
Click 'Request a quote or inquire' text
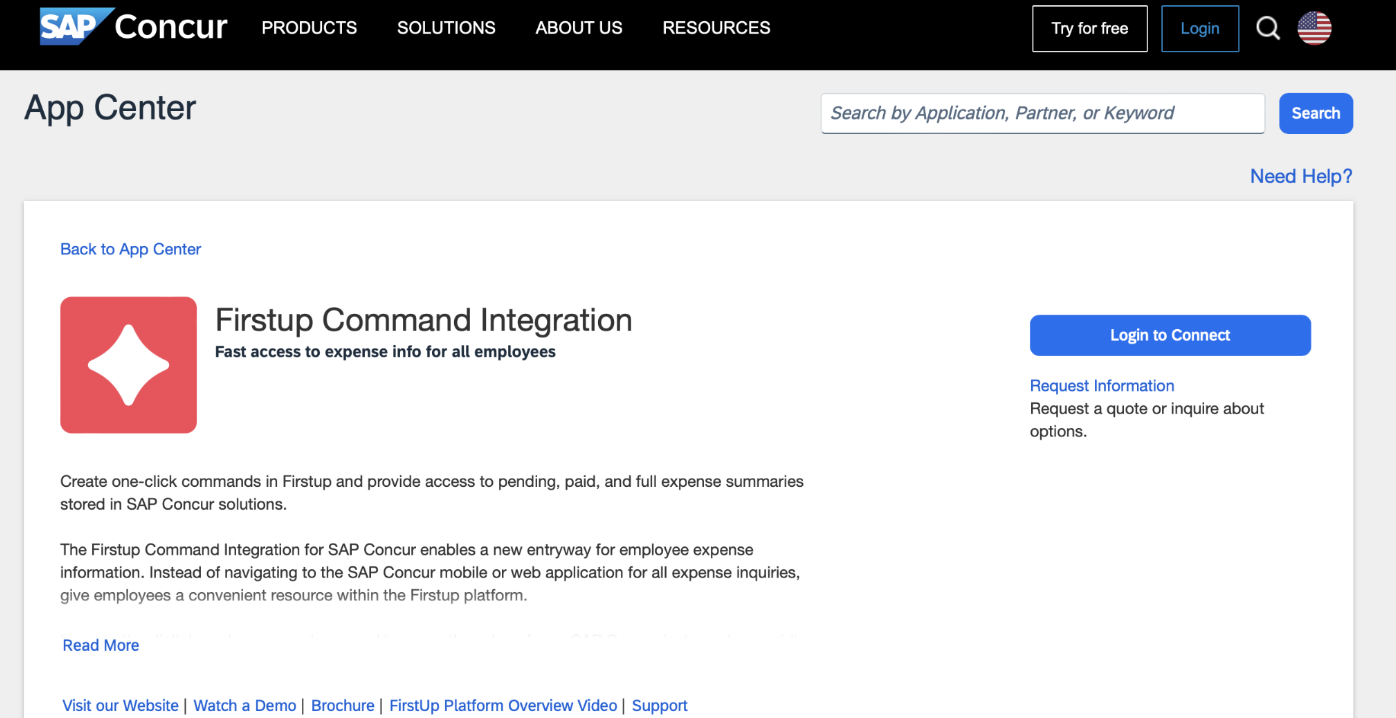pyautogui.click(x=1147, y=420)
